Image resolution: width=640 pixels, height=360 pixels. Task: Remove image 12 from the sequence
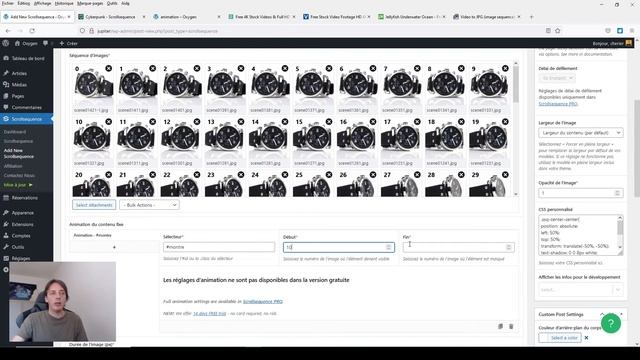pos(197,122)
